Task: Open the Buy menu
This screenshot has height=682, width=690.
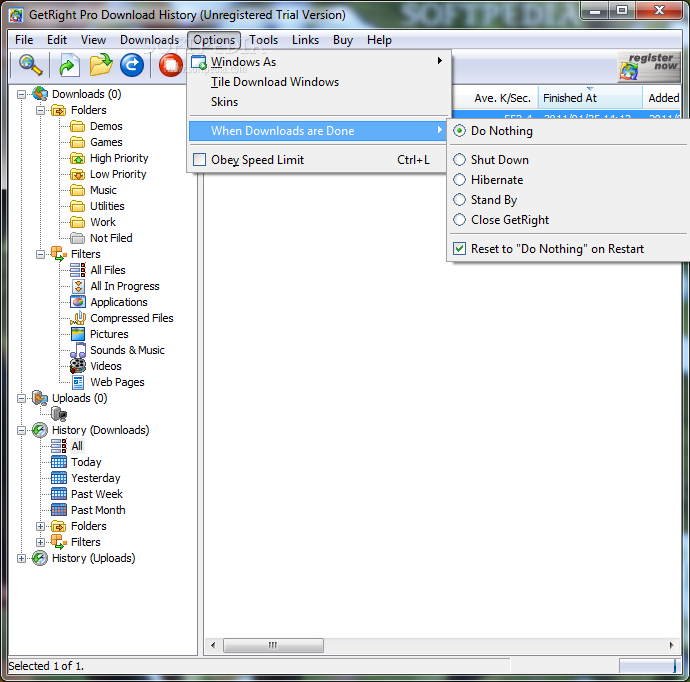Action: point(343,40)
